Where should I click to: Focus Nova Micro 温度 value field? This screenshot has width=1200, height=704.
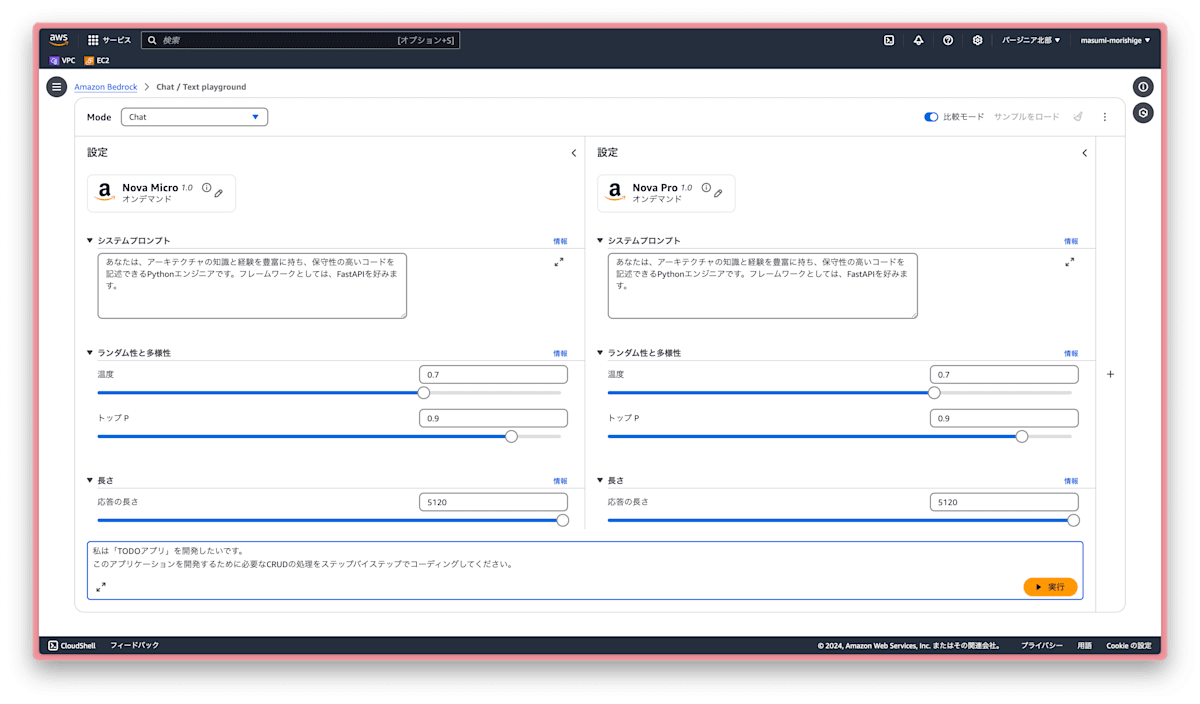[493, 375]
